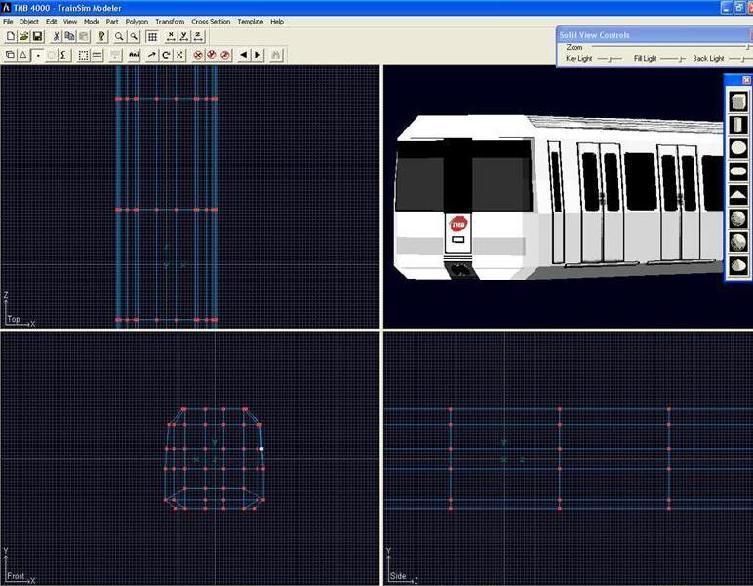Toggle point mode button with the dot
The image size is (753, 586).
pyautogui.click(x=38, y=55)
